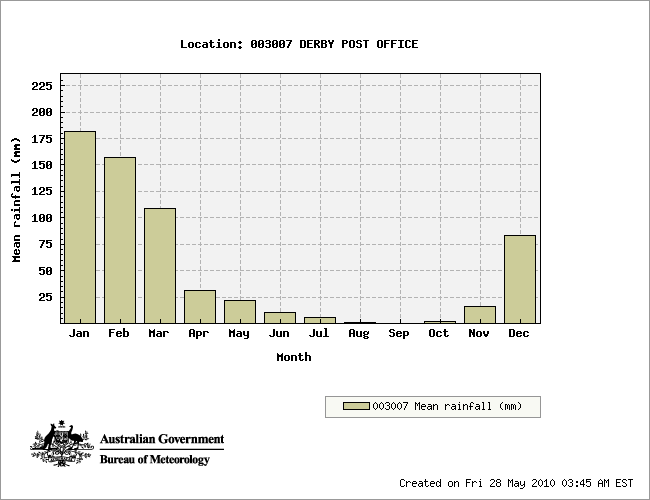Click the '003007 Mean rainfall (mm)' legend label
Screen dimensions: 650x500
point(441,406)
